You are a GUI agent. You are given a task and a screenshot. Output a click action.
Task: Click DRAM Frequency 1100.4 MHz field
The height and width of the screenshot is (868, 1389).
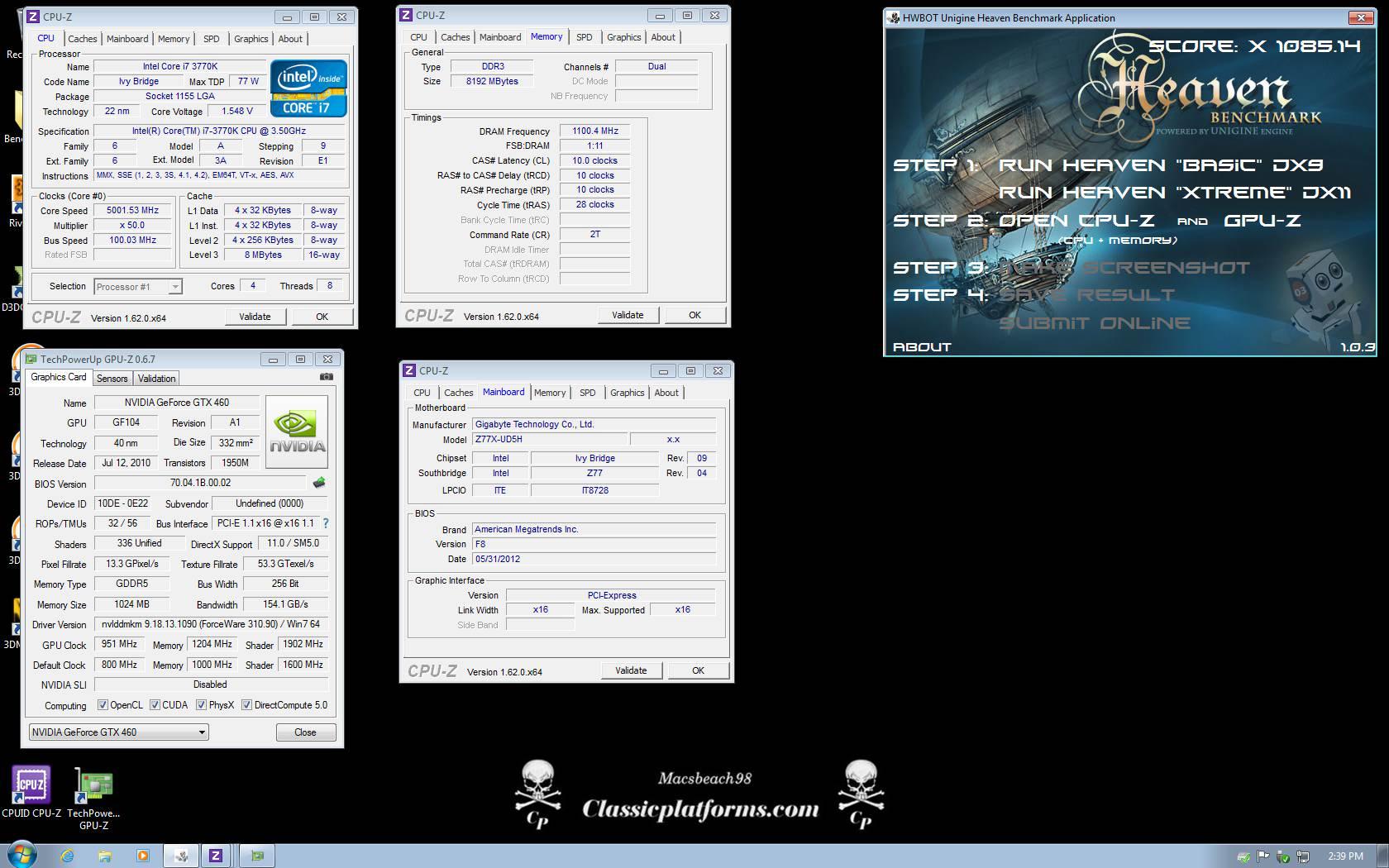coord(595,131)
